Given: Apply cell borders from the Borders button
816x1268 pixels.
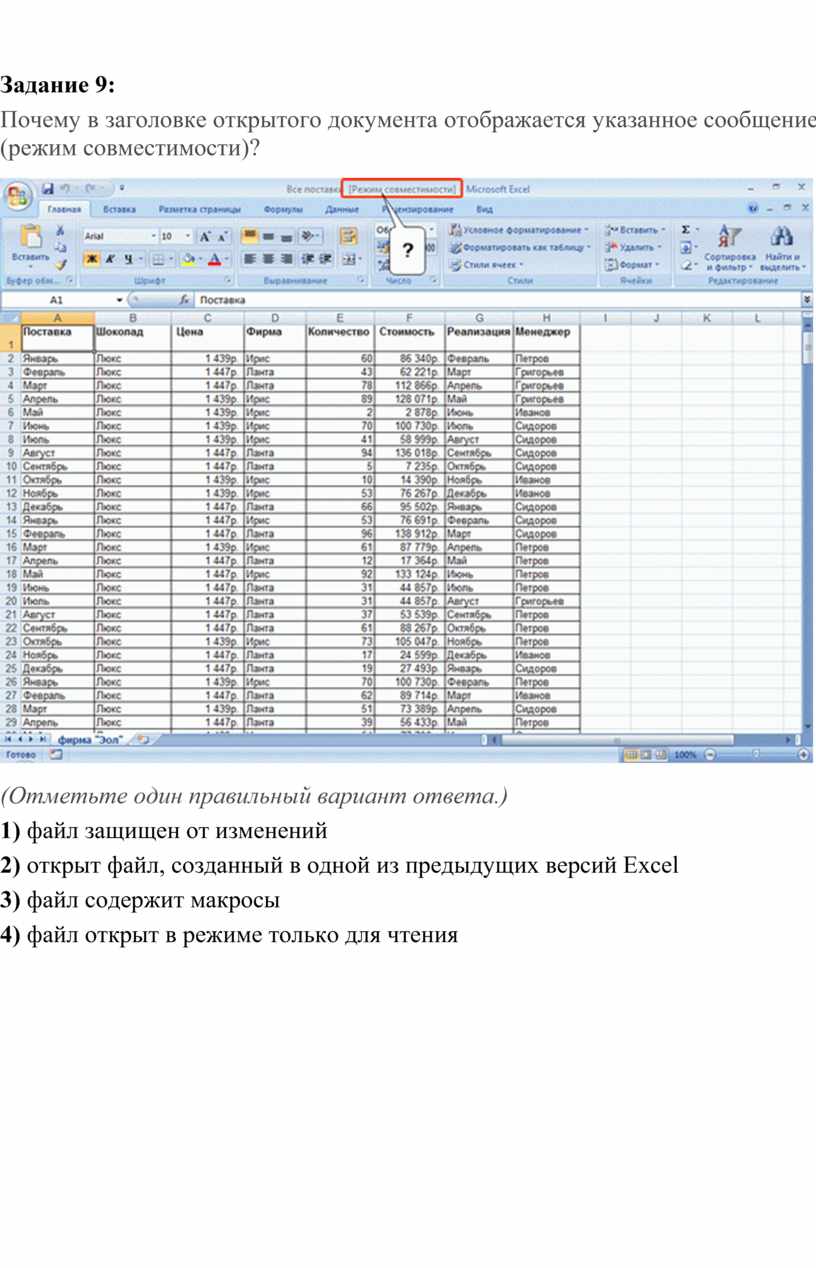Looking at the screenshot, I should coord(158,259).
